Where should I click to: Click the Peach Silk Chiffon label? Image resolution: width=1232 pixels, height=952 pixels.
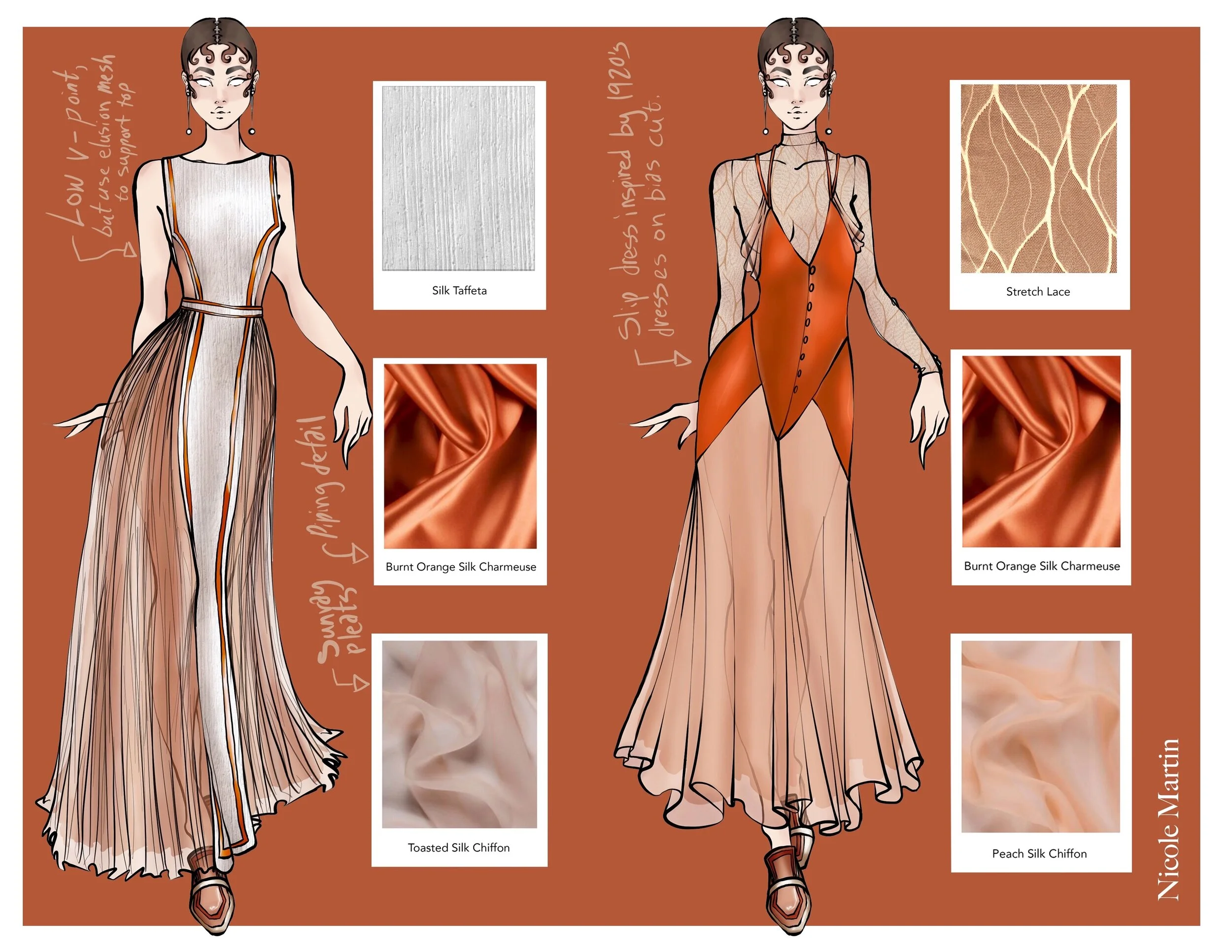1039,853
